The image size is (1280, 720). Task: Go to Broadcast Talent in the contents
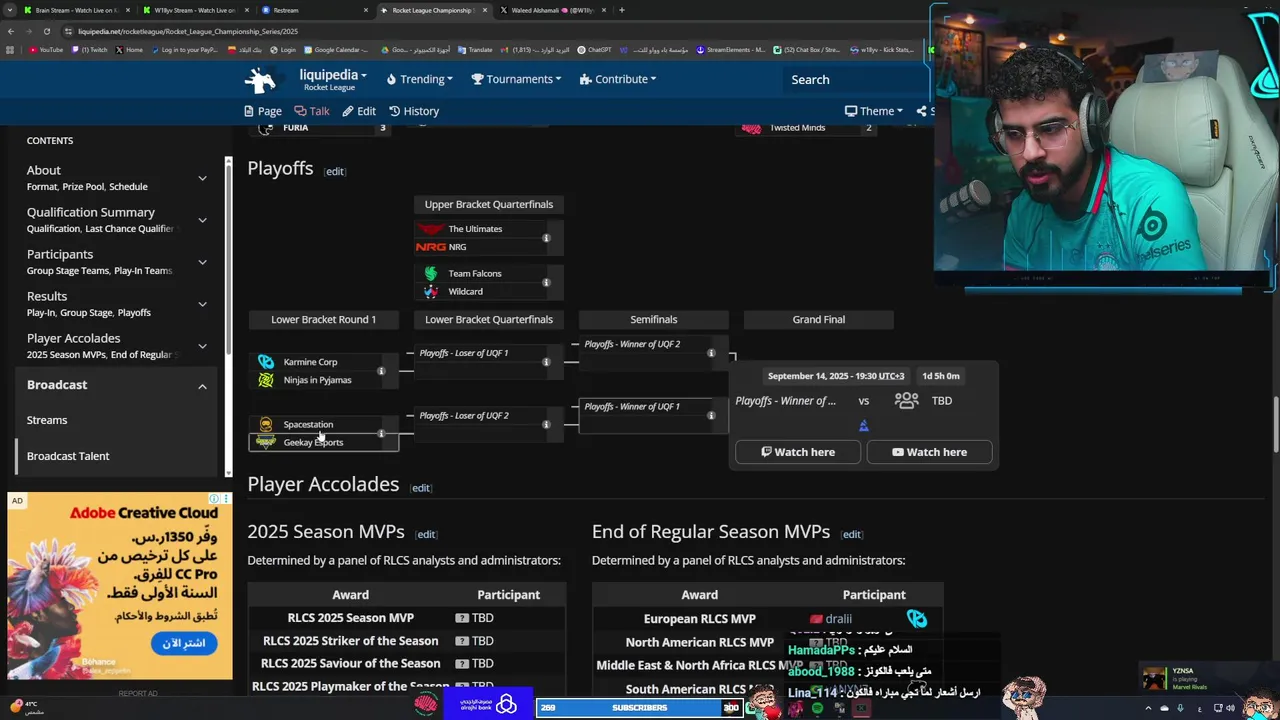(x=68, y=456)
